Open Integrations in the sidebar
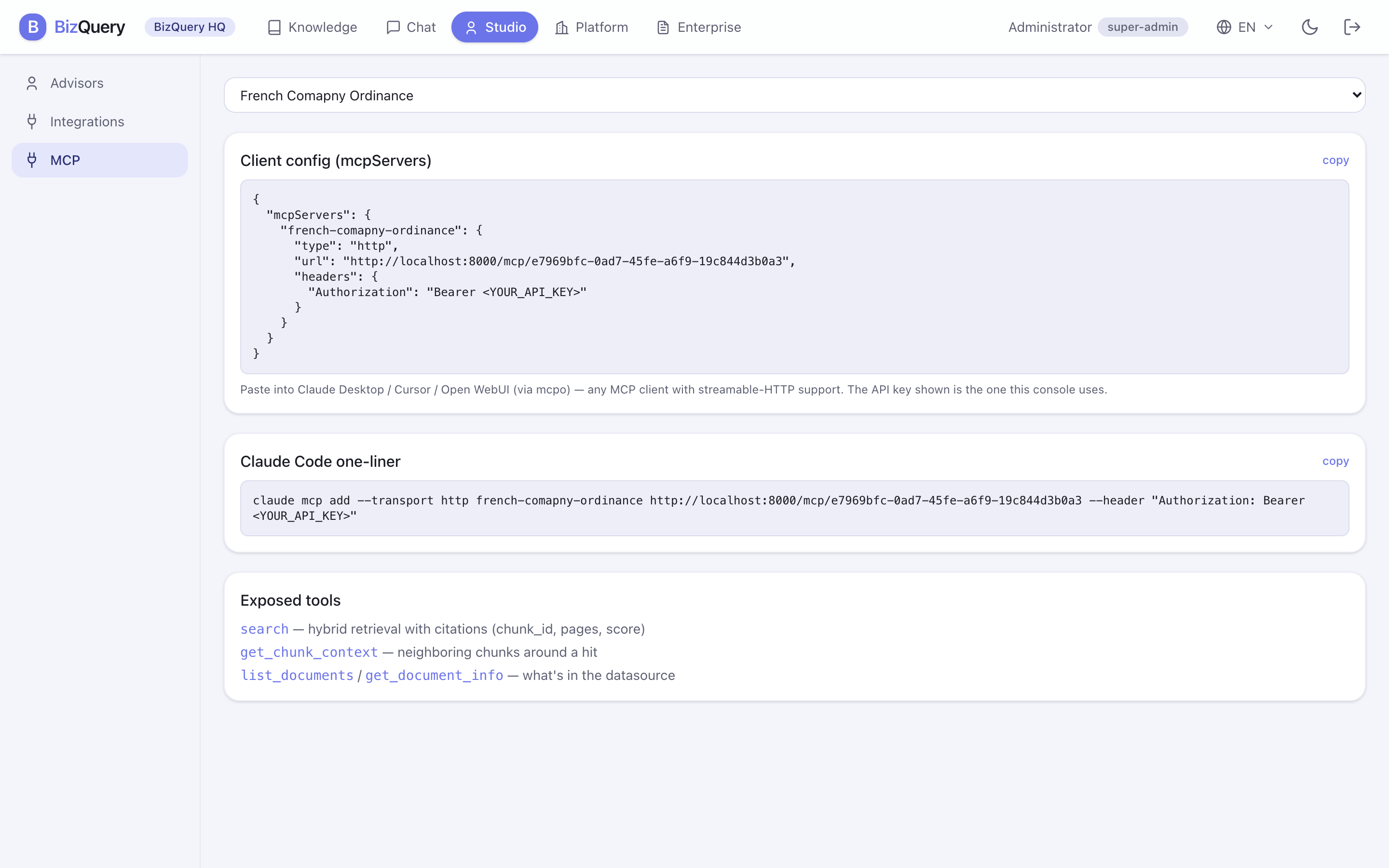This screenshot has width=1389, height=868. click(x=100, y=122)
